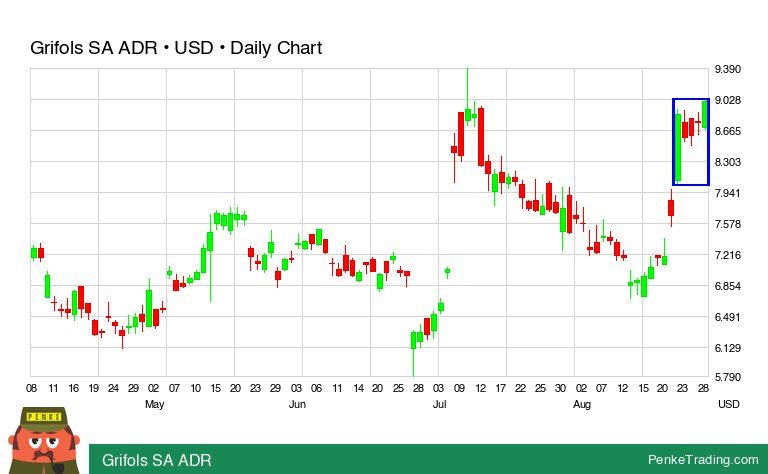Screen dimensions: 768x474
Task: Click the chart title Grifols SA ADR Daily Chart
Action: [176, 48]
